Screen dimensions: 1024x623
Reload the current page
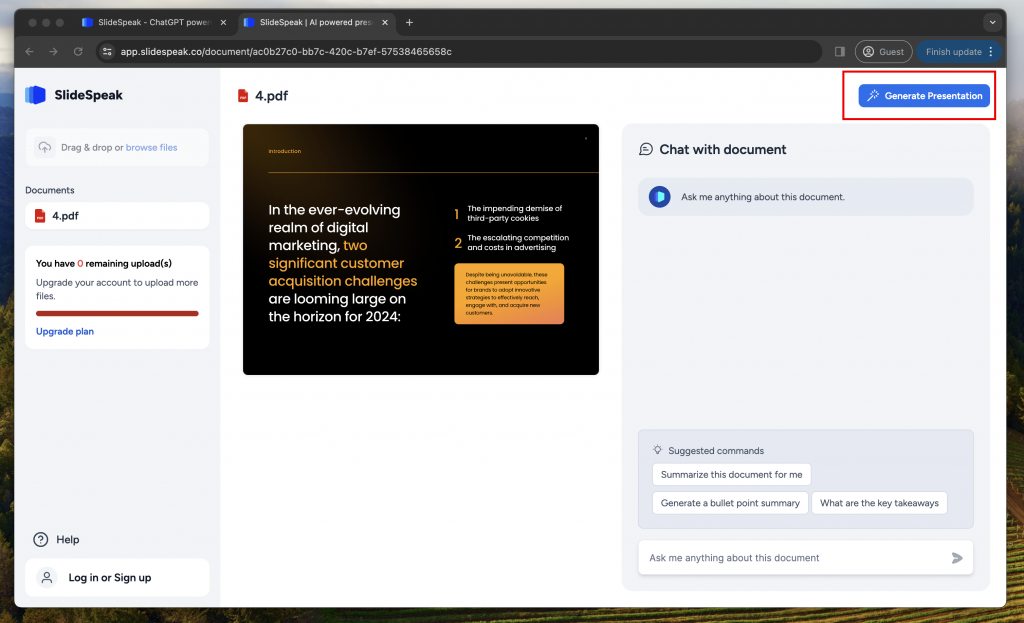coord(78,52)
